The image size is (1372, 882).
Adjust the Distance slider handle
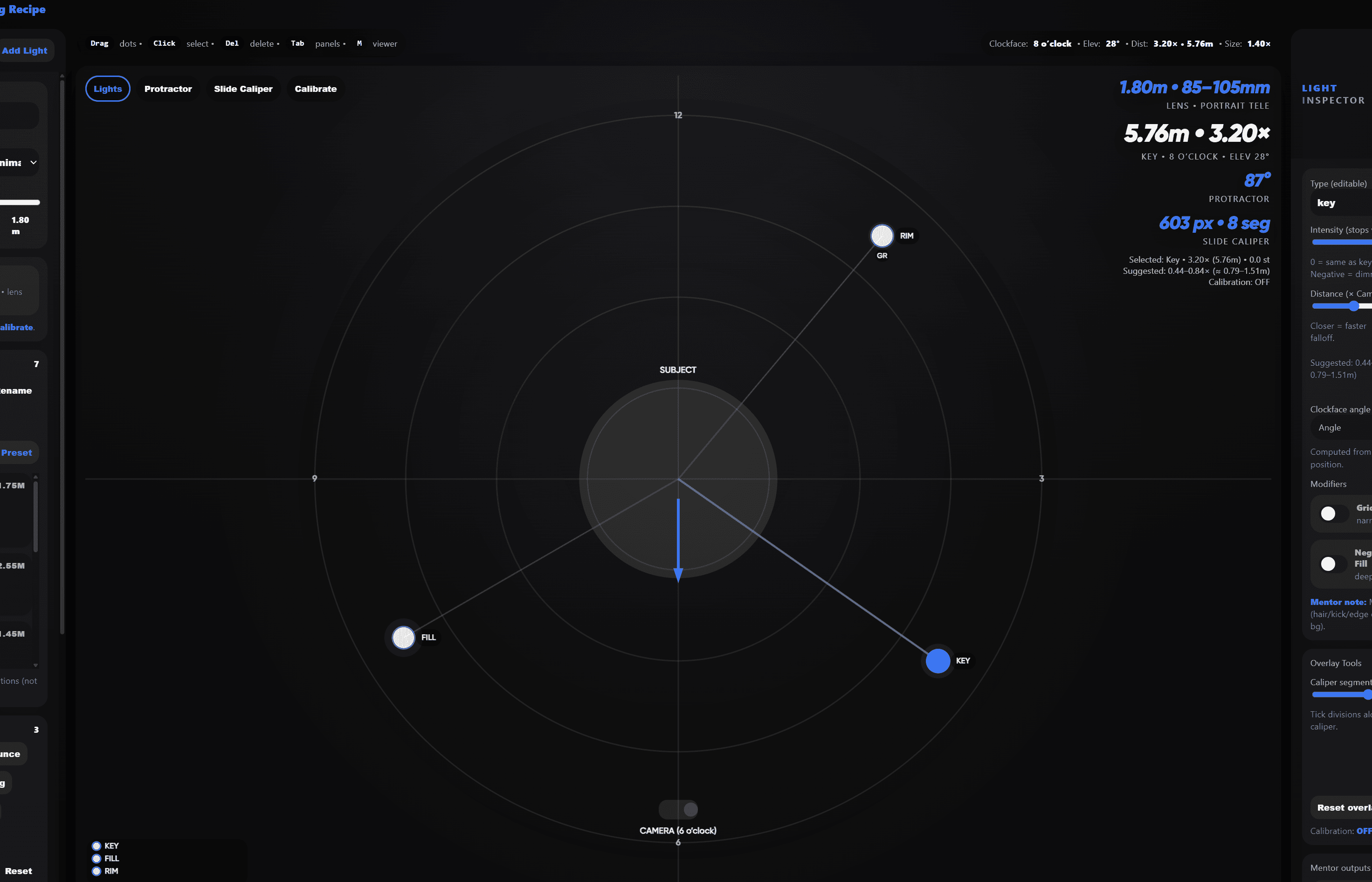pos(1353,306)
